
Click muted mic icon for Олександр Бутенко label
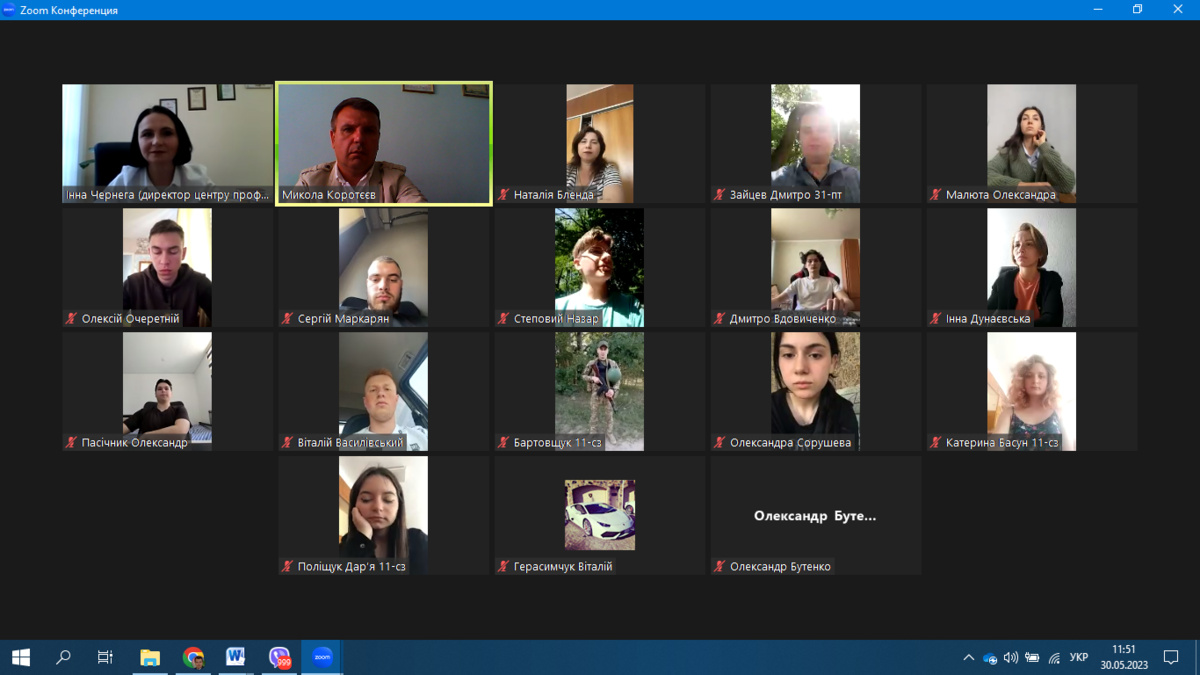720,566
